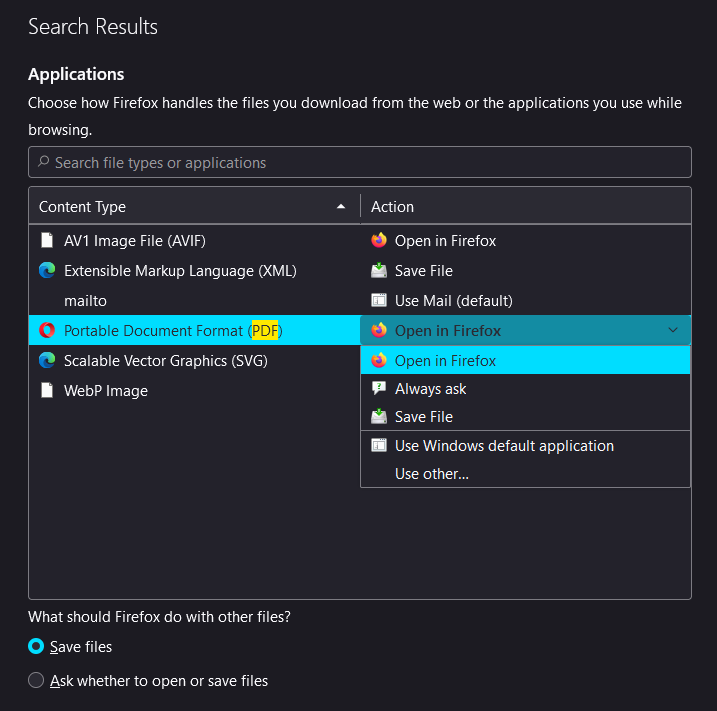Click the Firefox icon in the AVIF action row
This screenshot has height=711, width=717.
[379, 240]
